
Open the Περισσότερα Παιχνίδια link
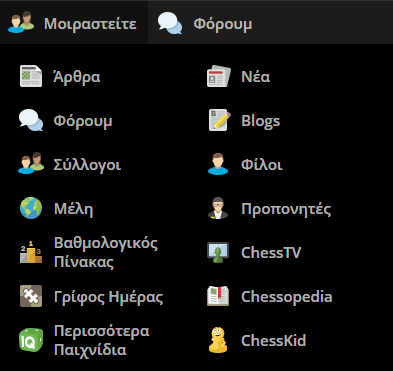[102, 340]
